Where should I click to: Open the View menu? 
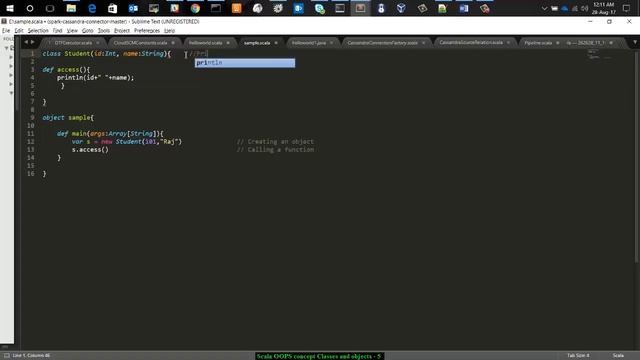72,31
